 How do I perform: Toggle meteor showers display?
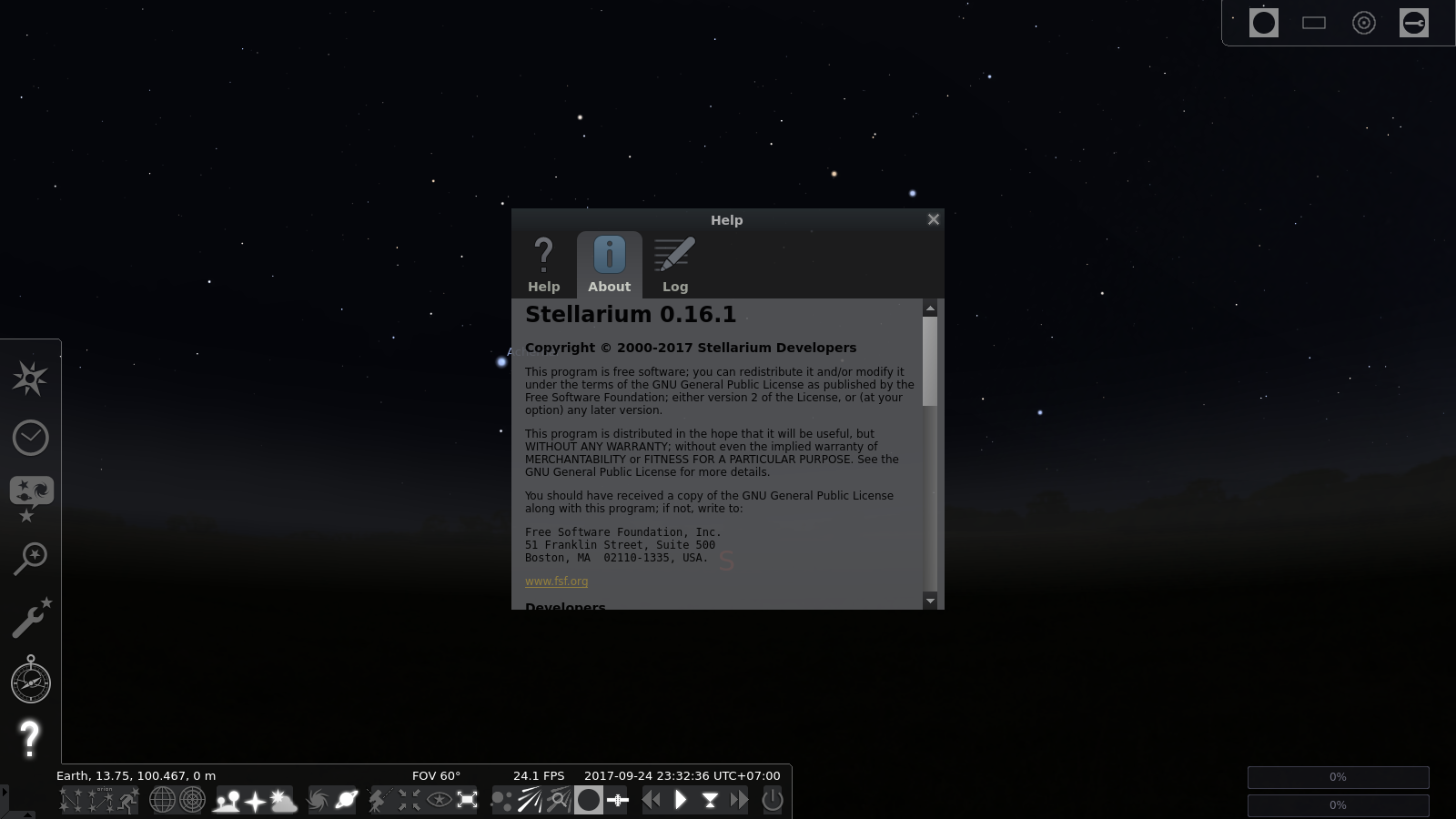coord(530,800)
